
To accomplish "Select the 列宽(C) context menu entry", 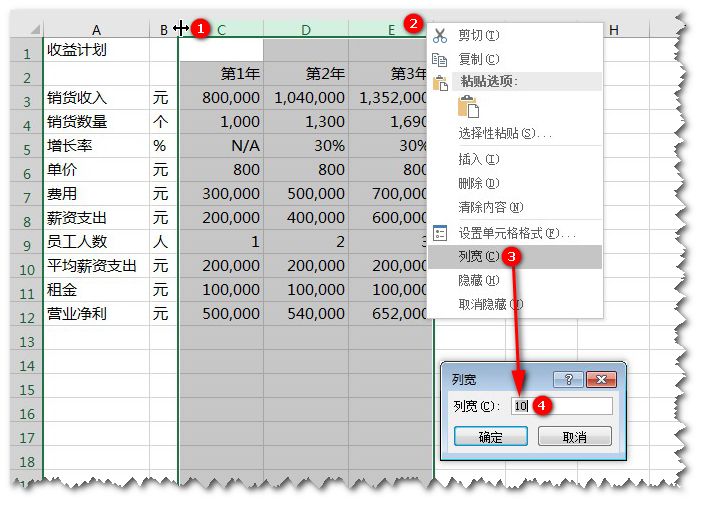I will (515, 257).
